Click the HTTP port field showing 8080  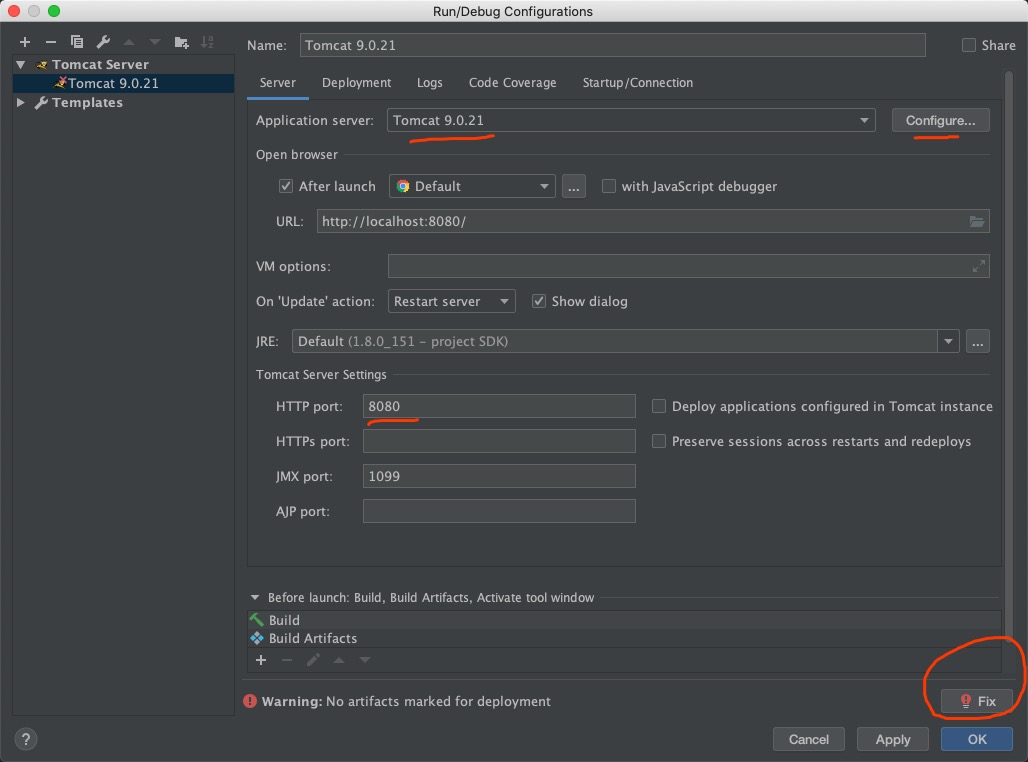(499, 406)
